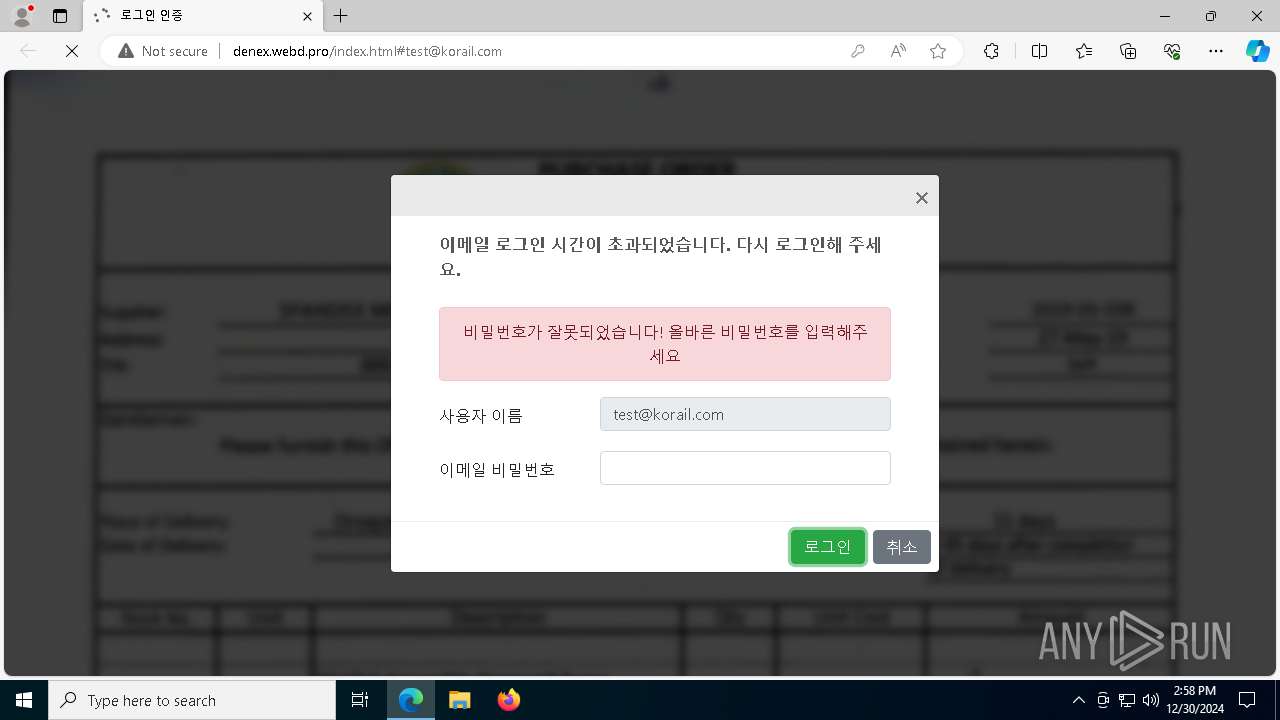The width and height of the screenshot is (1280, 720).
Task: Click the 이메일 비밀번호 label
Action: (x=497, y=469)
